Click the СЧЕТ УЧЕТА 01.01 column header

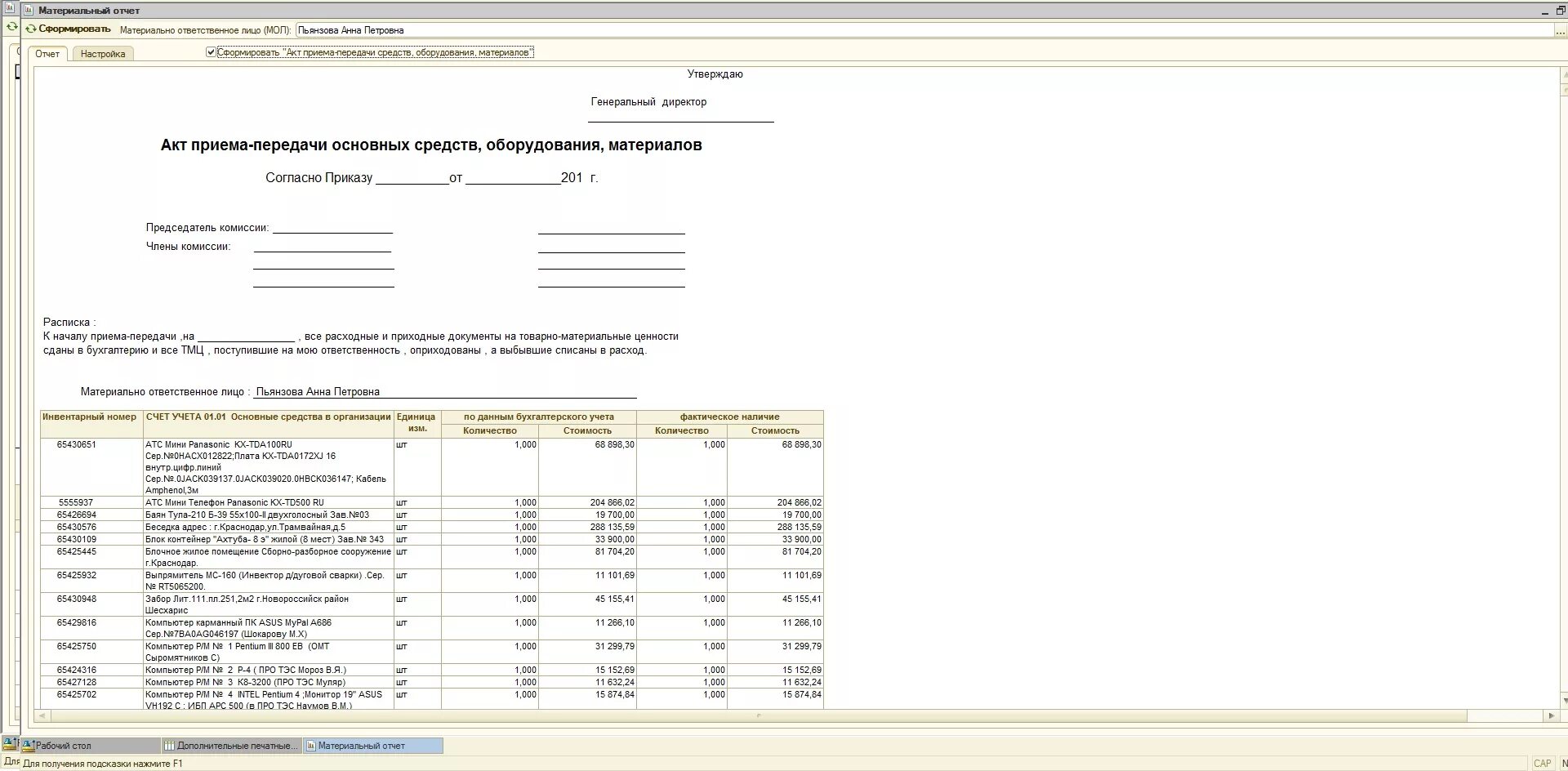click(269, 417)
